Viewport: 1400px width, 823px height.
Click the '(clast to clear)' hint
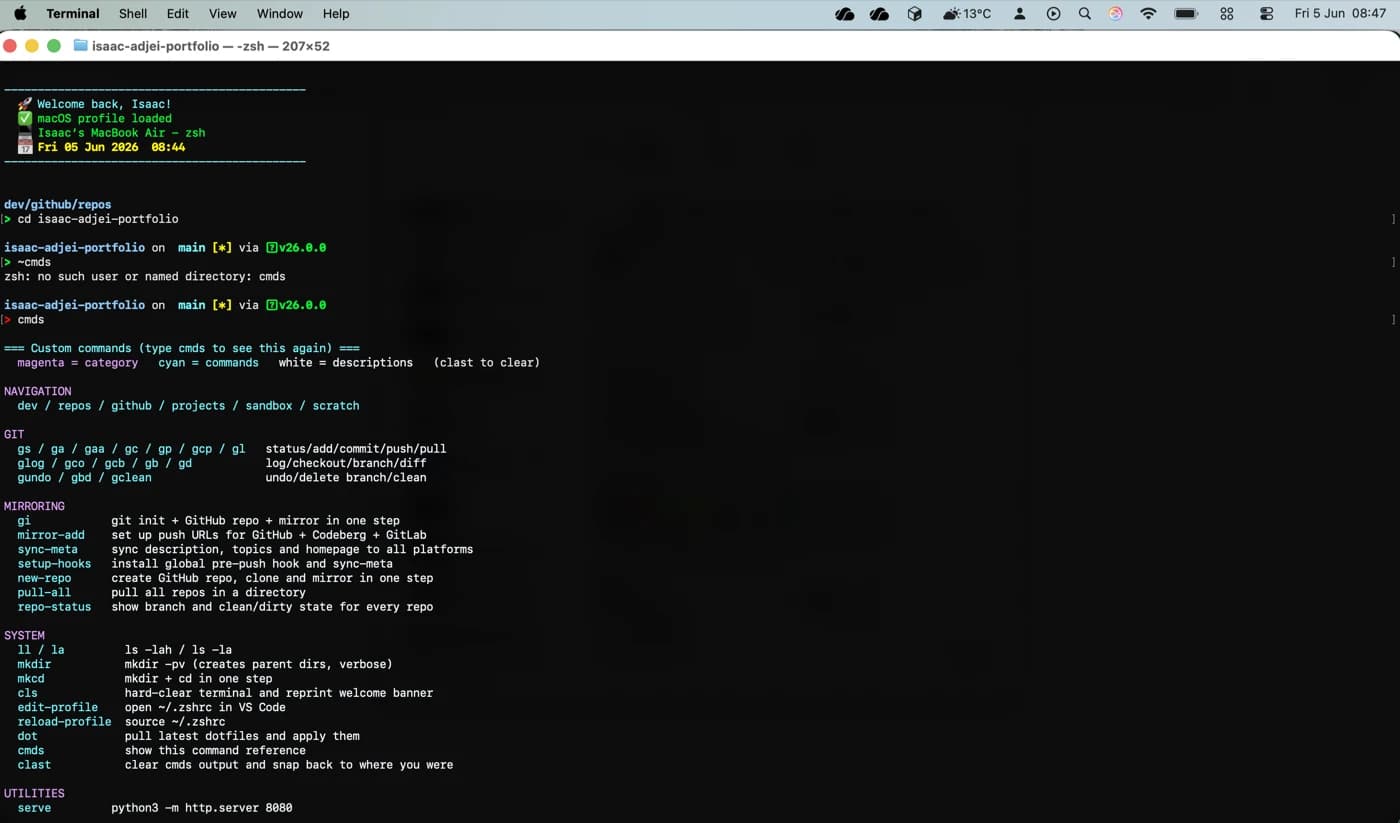click(x=487, y=363)
